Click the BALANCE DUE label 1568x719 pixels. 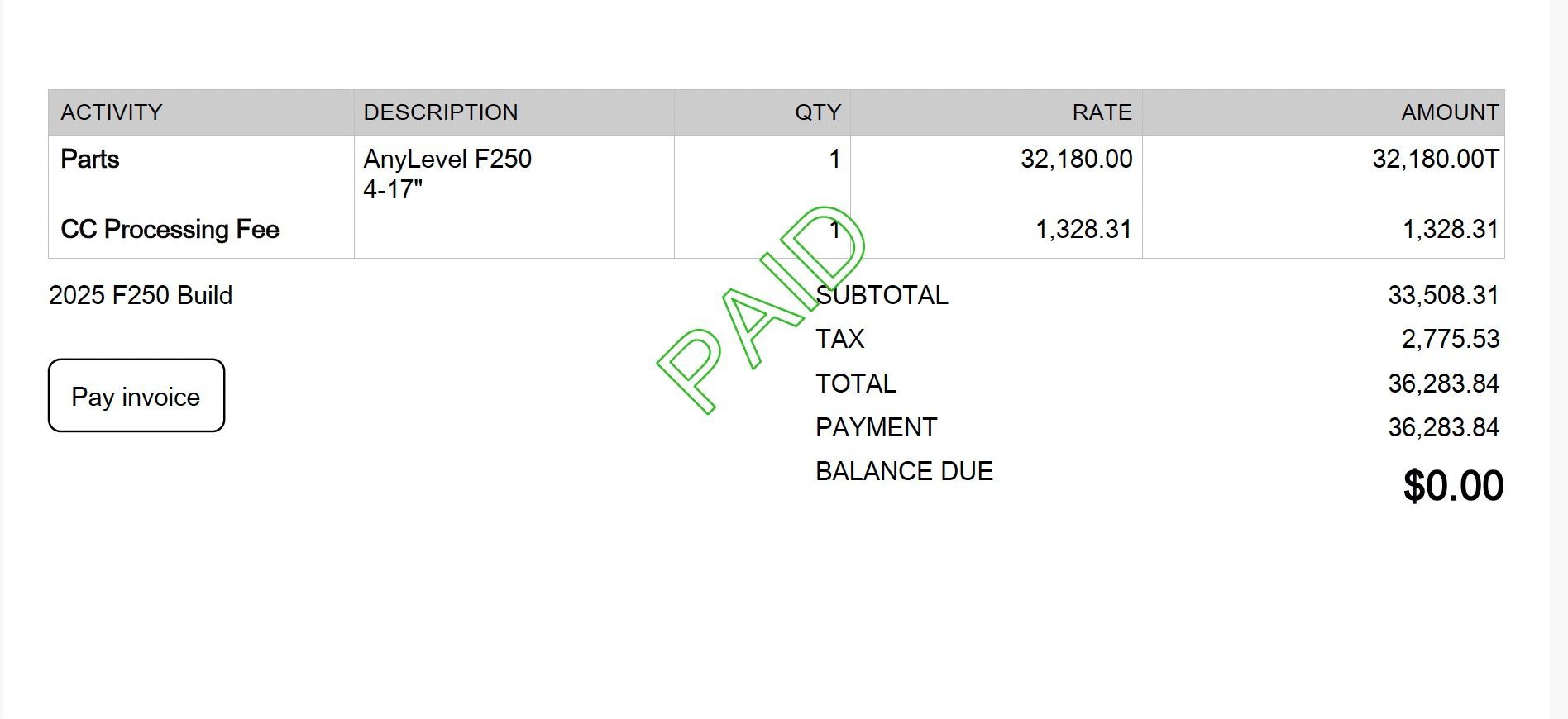tap(904, 471)
